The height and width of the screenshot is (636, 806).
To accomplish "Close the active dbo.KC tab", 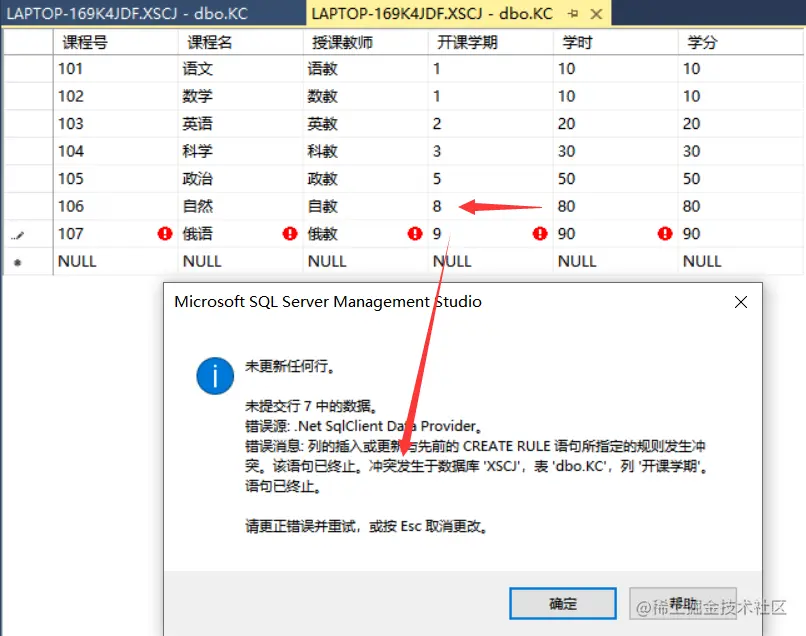I will tap(596, 14).
